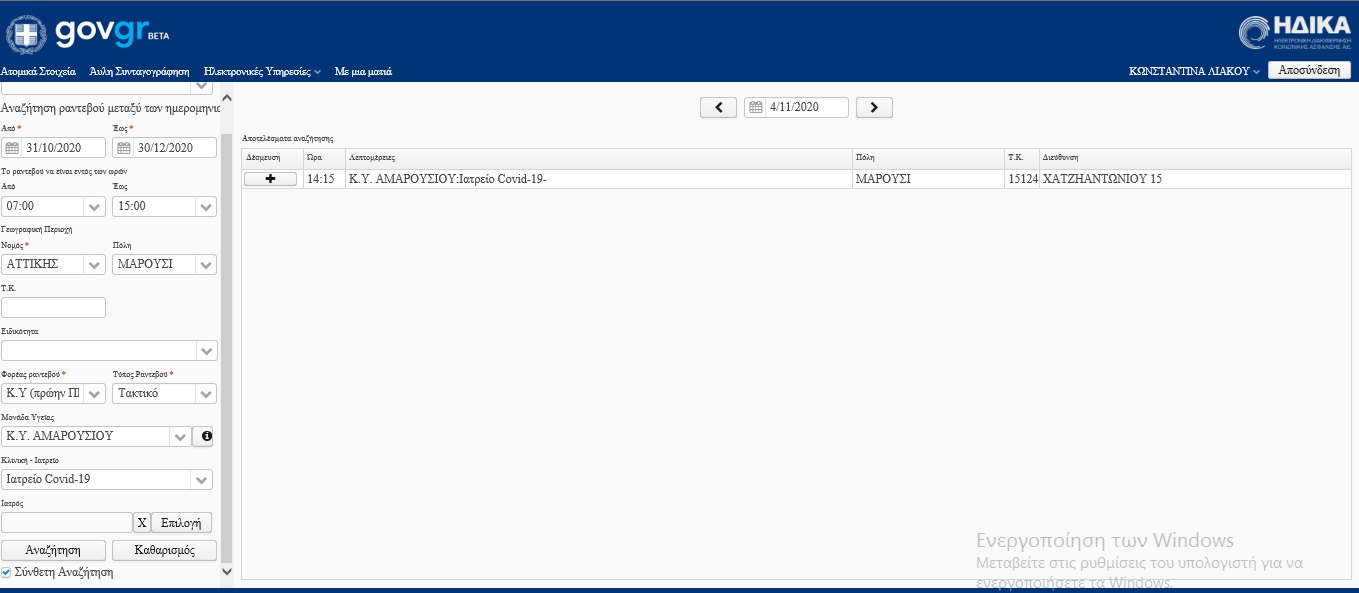This screenshot has height=593, width=1359.
Task: Open the Ιατρείο Covid-19 clinic dropdown
Action: (202, 480)
